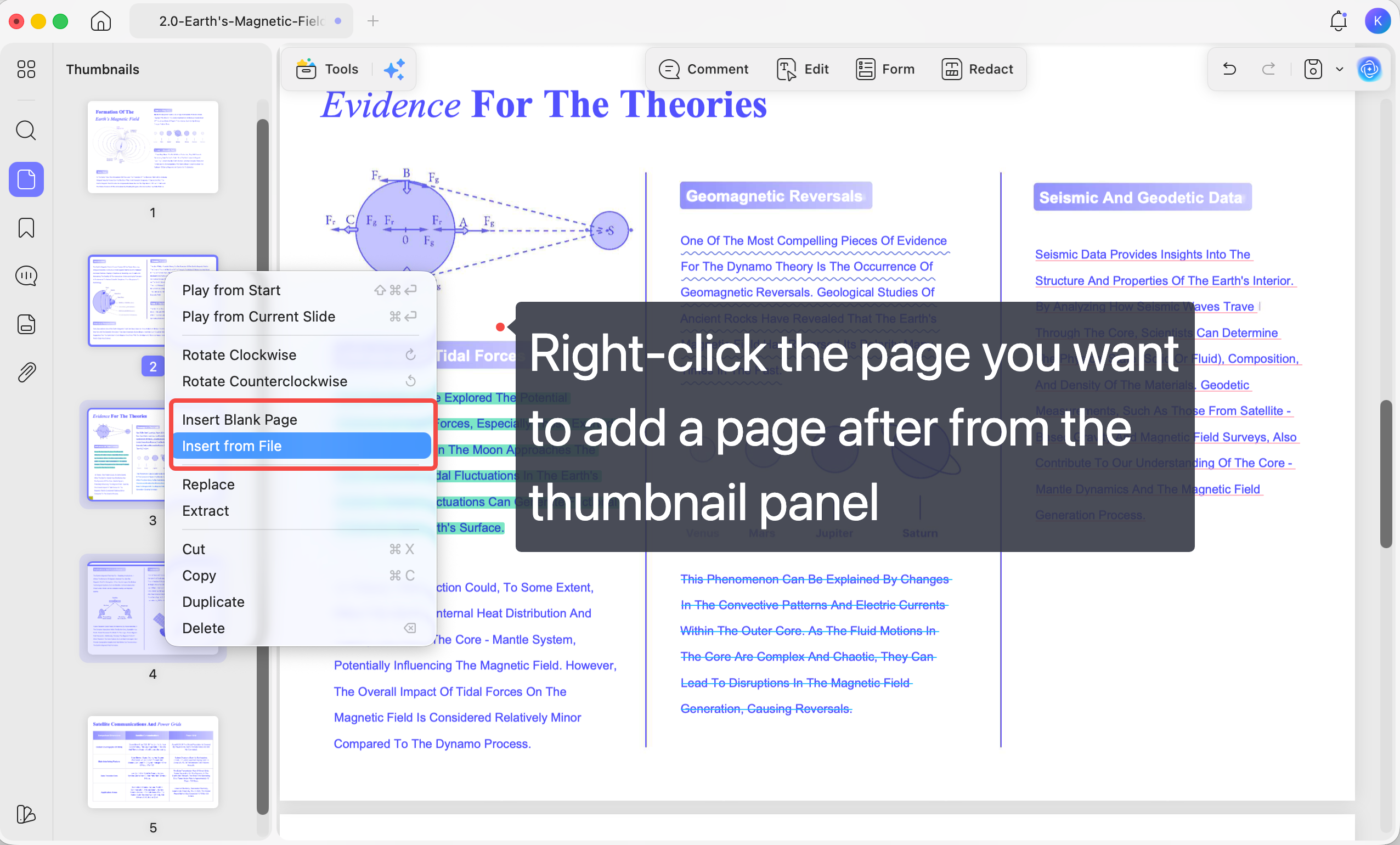Choose Play from Start

tap(300, 290)
